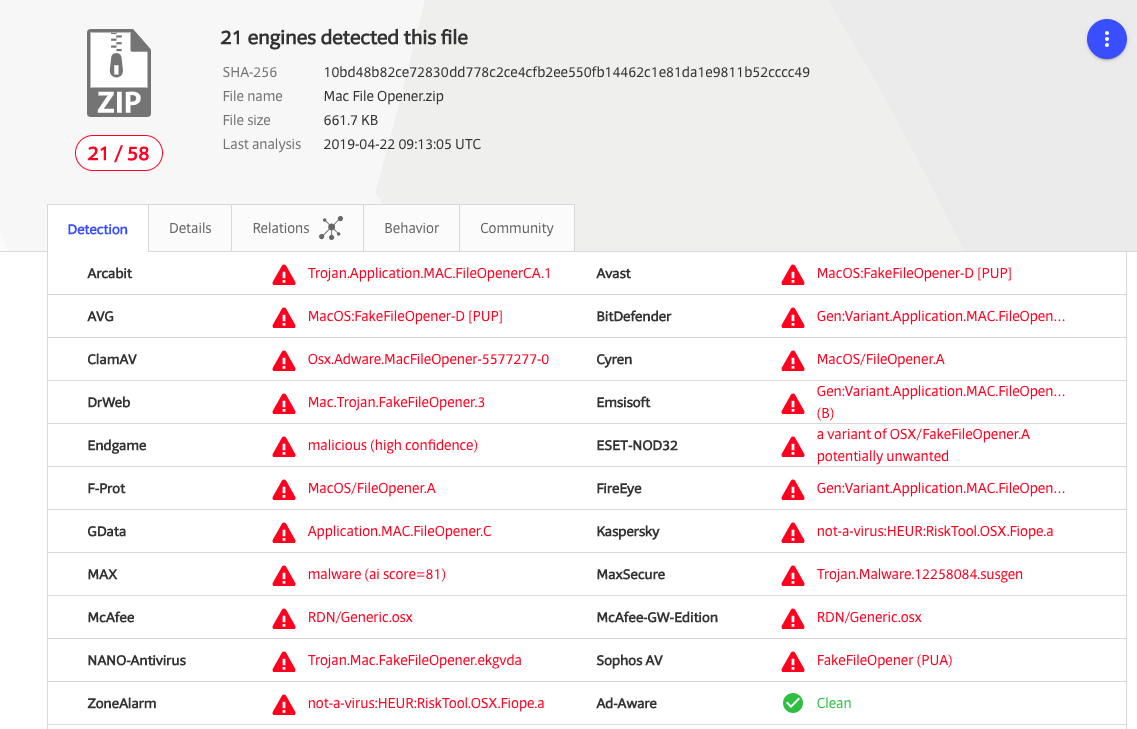Click the relations graph icon in tab
The image size is (1137, 729).
(331, 228)
